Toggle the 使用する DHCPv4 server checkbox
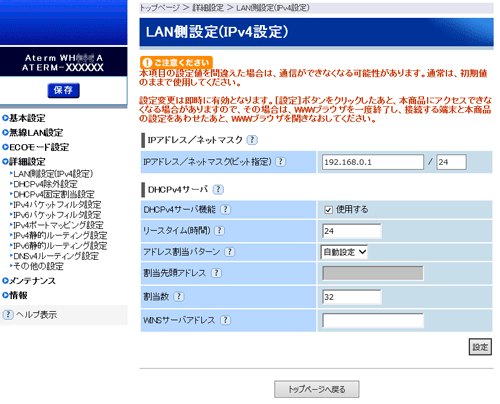Viewport: 500px width, 404px height. pyautogui.click(x=328, y=210)
